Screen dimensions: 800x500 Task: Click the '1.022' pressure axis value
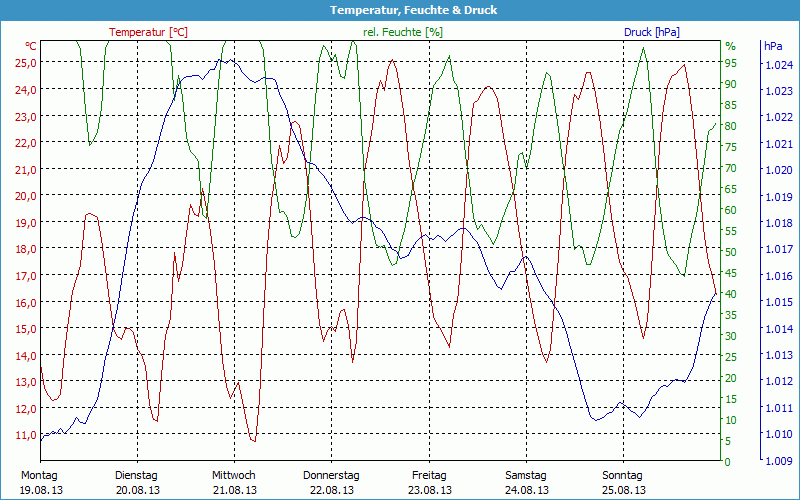(x=780, y=117)
